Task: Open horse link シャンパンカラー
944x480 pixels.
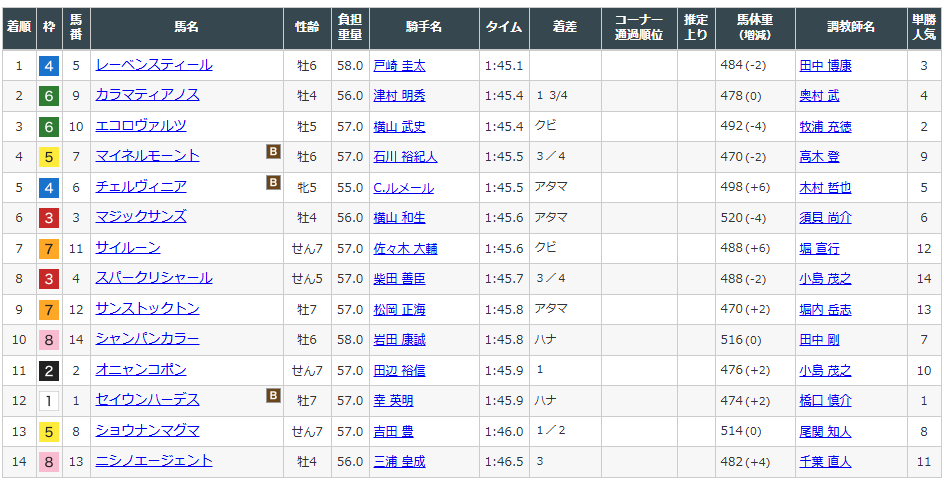Action: pos(147,339)
